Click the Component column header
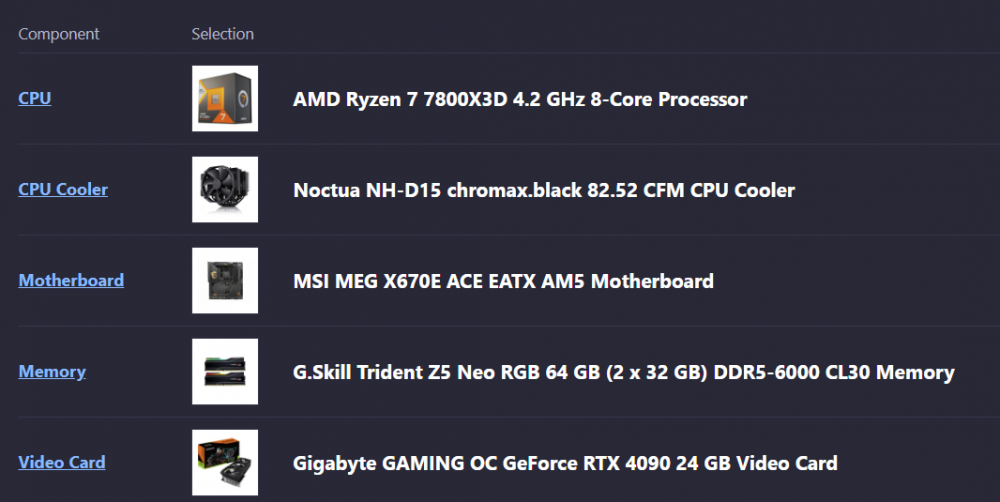 [x=59, y=34]
